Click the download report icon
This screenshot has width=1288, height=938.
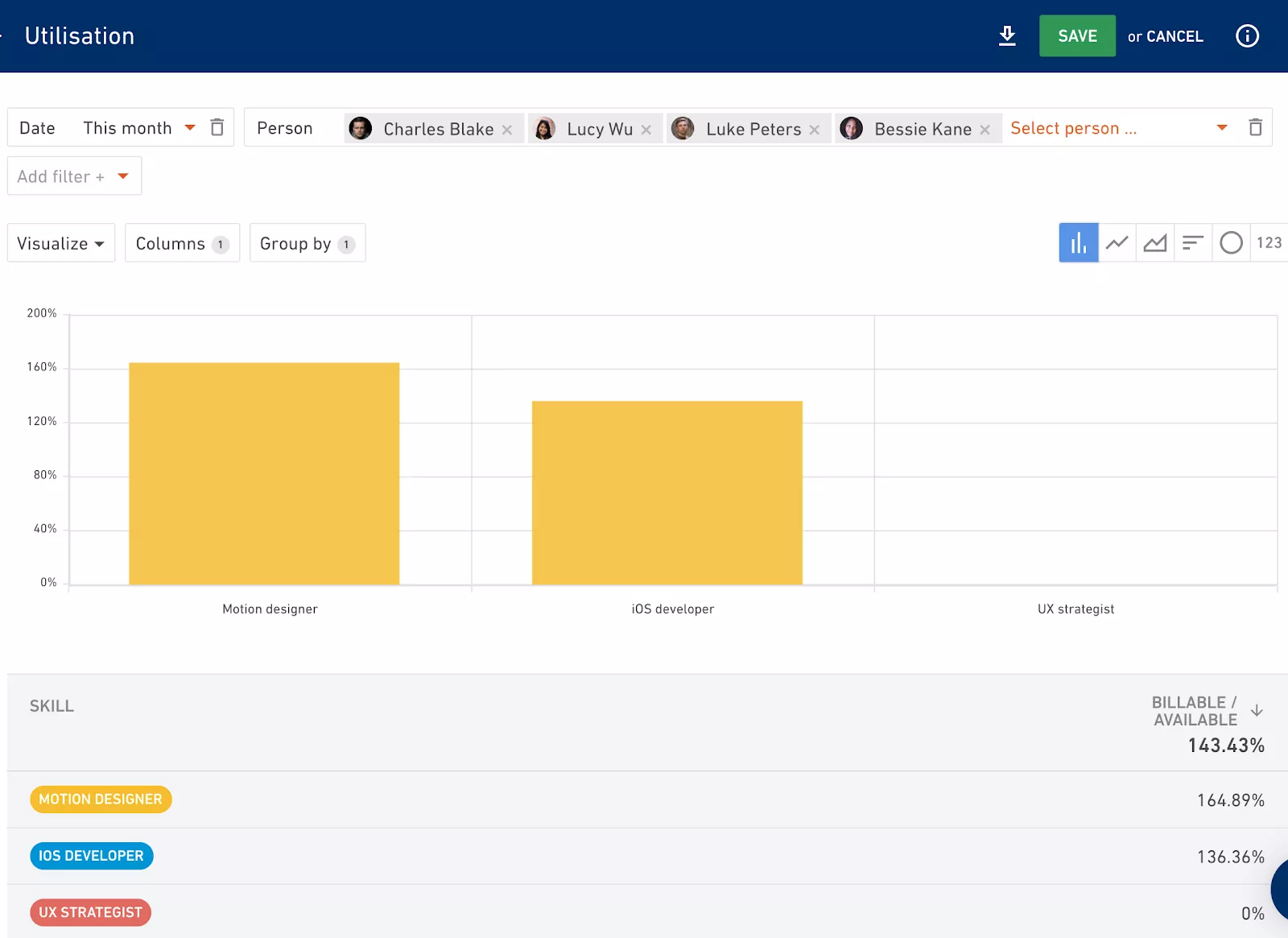point(1007,36)
